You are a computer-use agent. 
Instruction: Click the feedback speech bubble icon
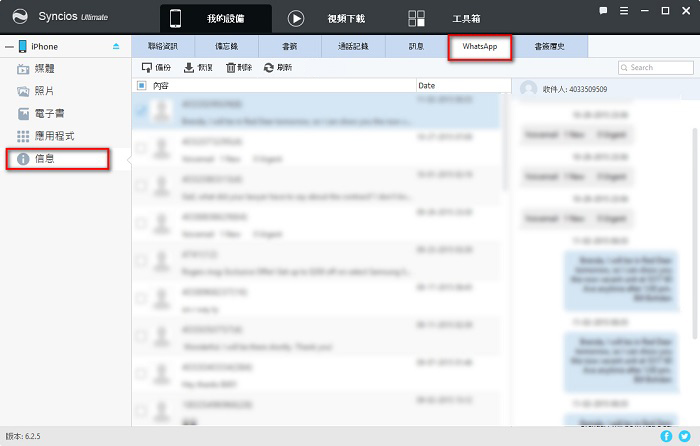coord(603,11)
